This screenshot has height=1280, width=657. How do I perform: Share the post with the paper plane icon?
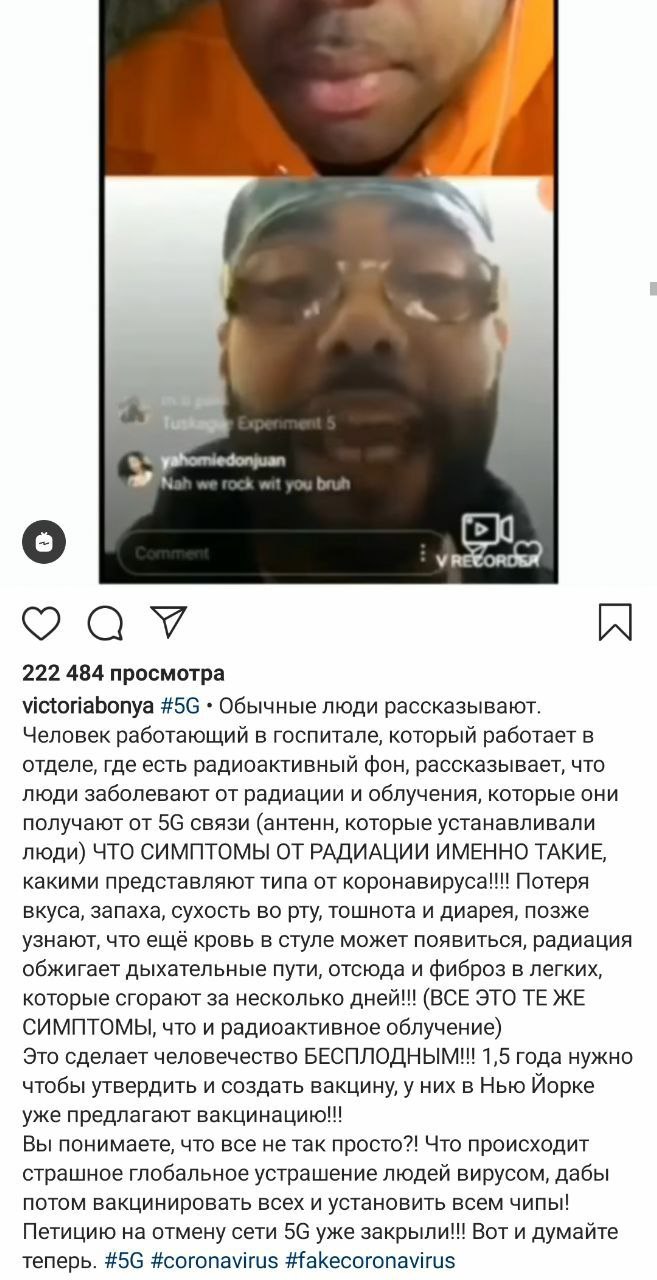(168, 620)
